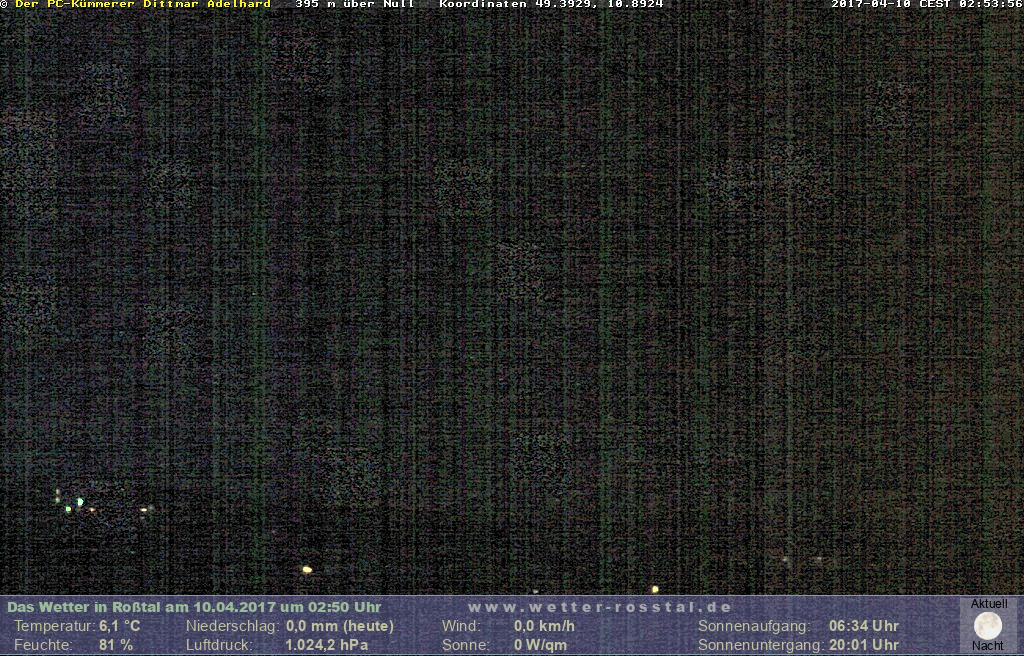Click the Sonne 0 W/qm reading
The height and width of the screenshot is (656, 1024).
pyautogui.click(x=540, y=645)
